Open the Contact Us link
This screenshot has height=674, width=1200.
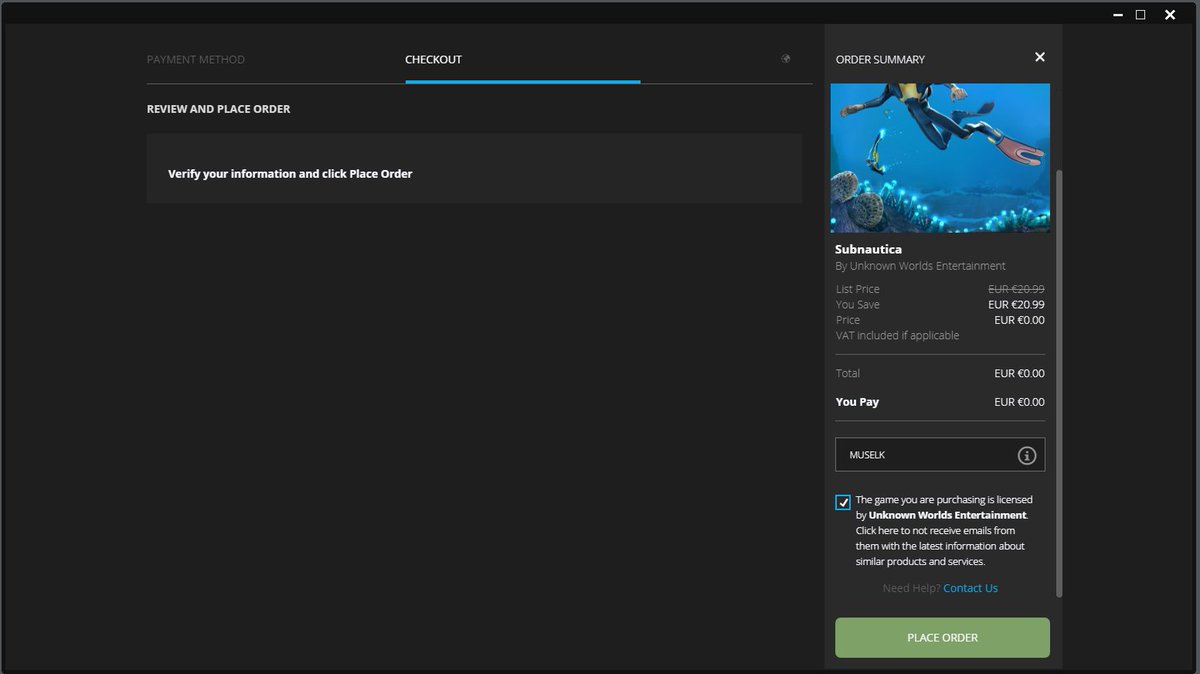point(970,588)
